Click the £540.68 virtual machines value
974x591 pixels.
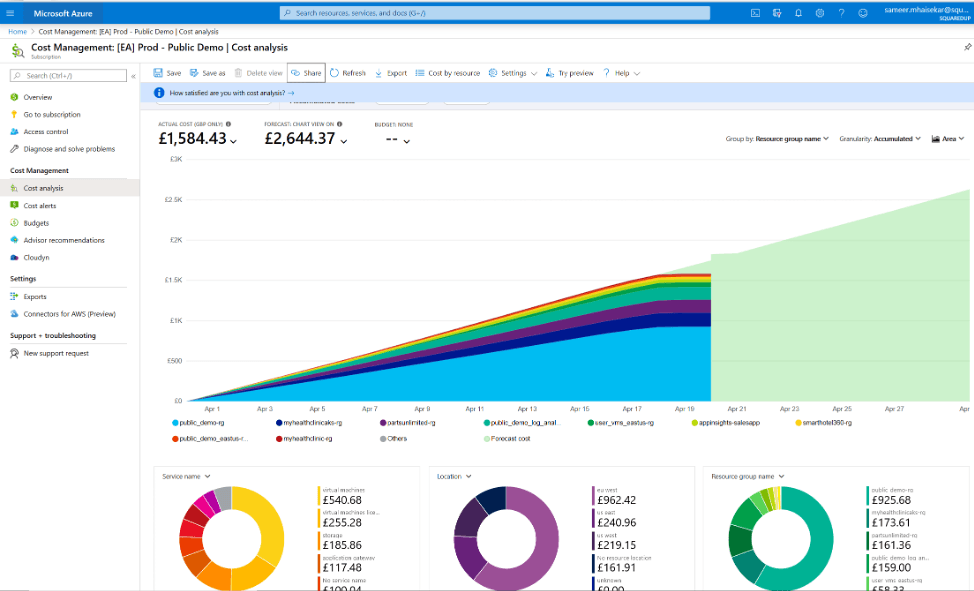[x=342, y=500]
